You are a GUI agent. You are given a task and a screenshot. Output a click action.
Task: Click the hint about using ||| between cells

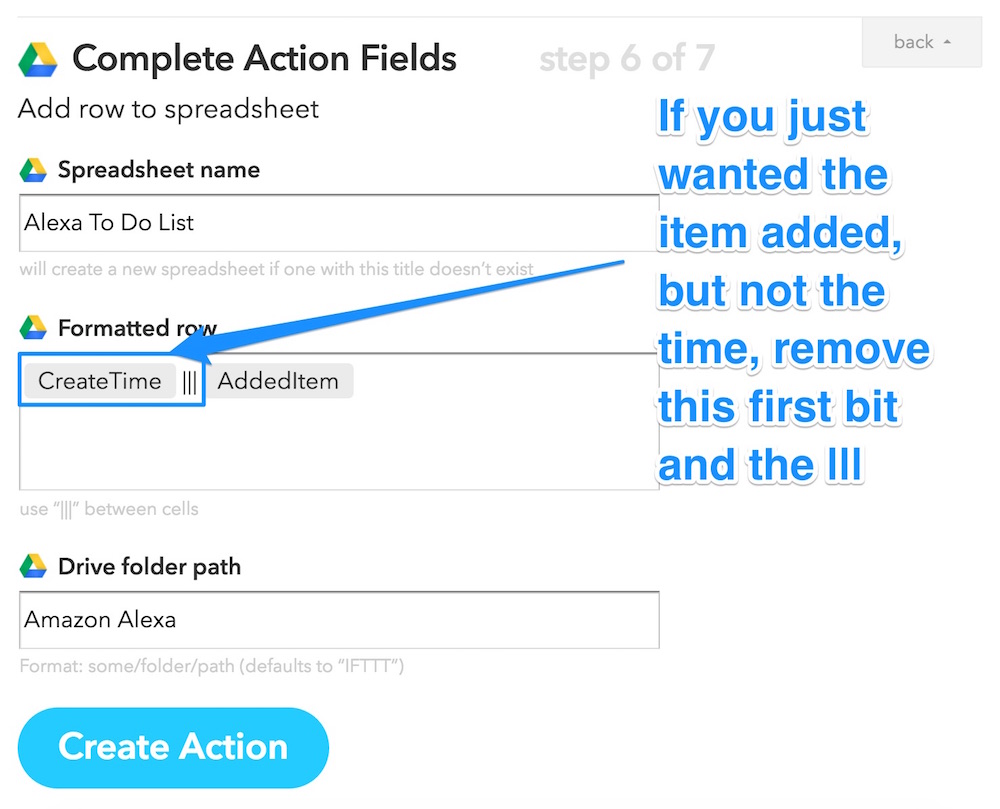109,509
